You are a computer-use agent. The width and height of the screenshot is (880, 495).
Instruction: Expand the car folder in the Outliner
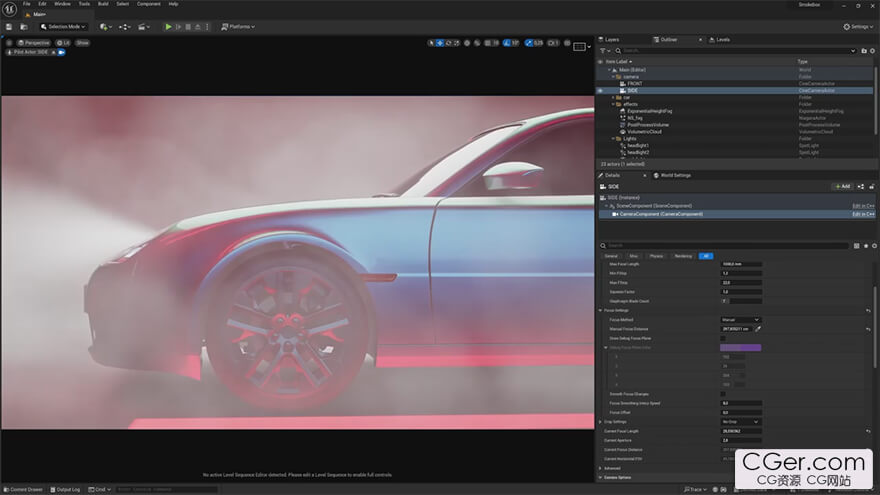click(x=613, y=98)
